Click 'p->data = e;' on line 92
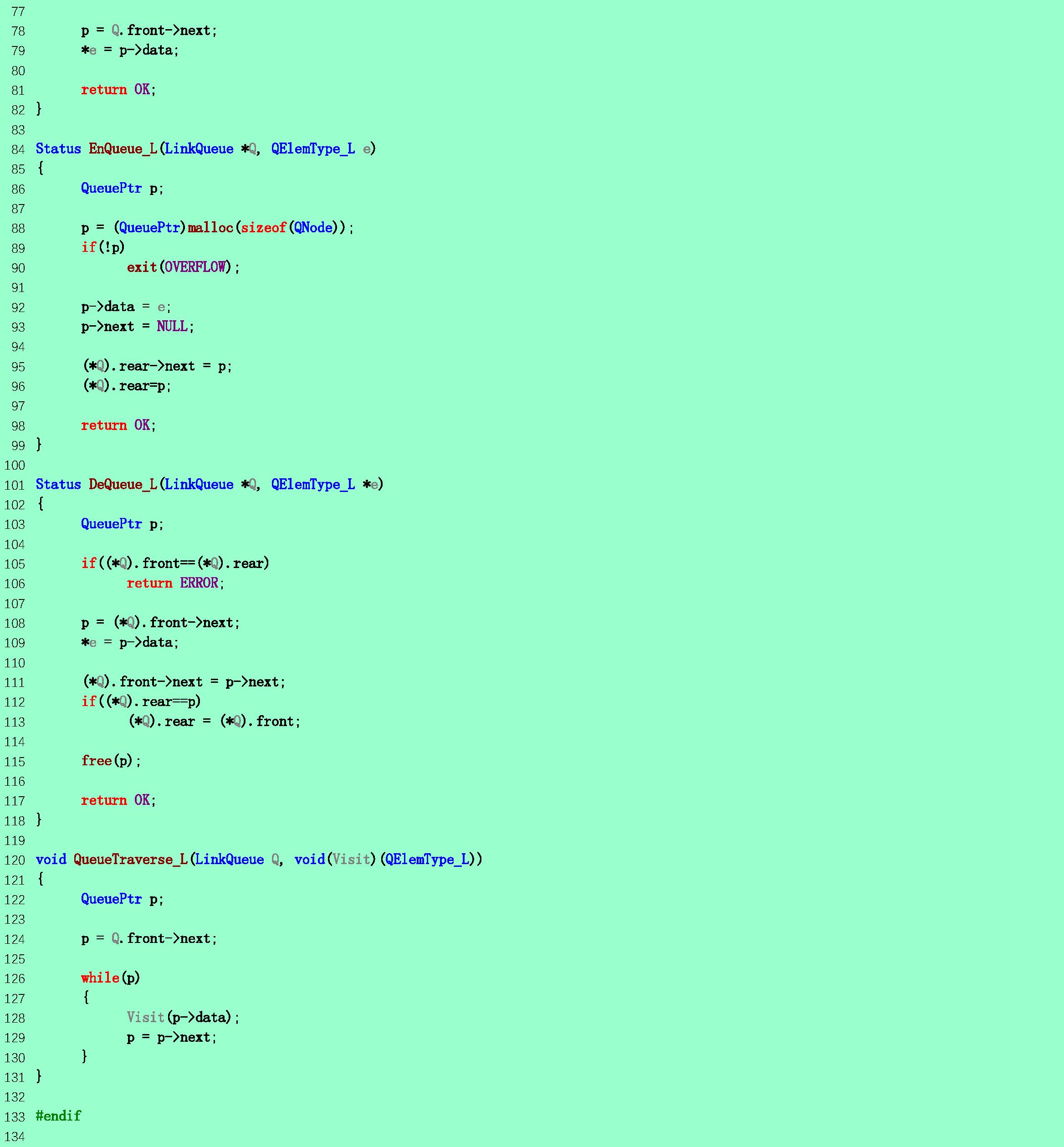Screen dimensions: 1064x1147 [126, 307]
